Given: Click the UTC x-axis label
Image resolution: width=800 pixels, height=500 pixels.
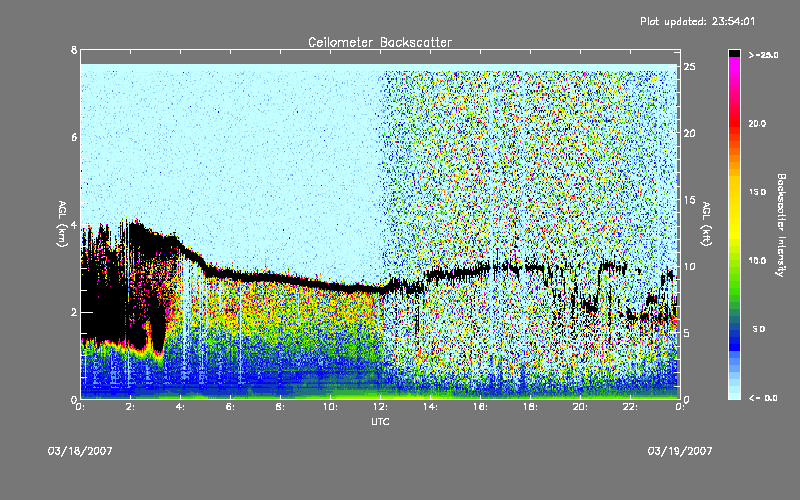Looking at the screenshot, I should tap(380, 421).
